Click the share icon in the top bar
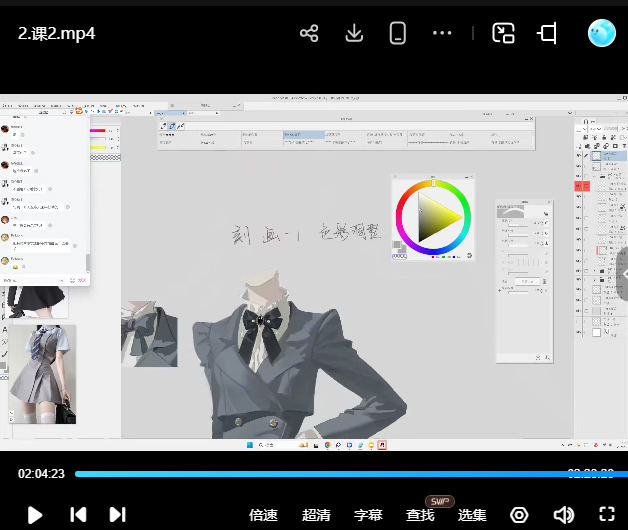628x530 pixels. (309, 33)
